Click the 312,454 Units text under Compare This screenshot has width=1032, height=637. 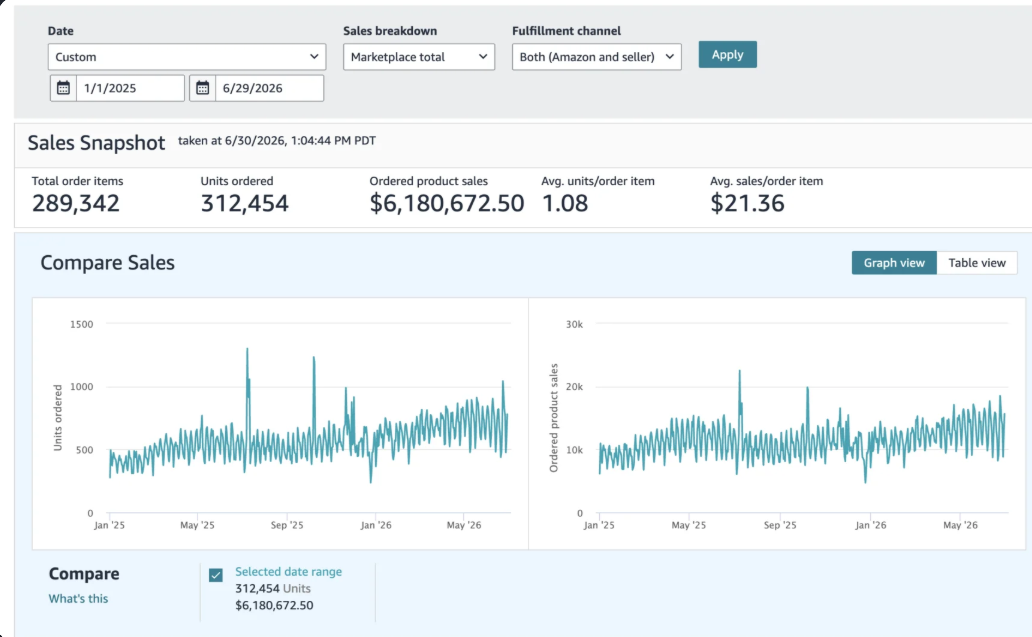click(272, 588)
